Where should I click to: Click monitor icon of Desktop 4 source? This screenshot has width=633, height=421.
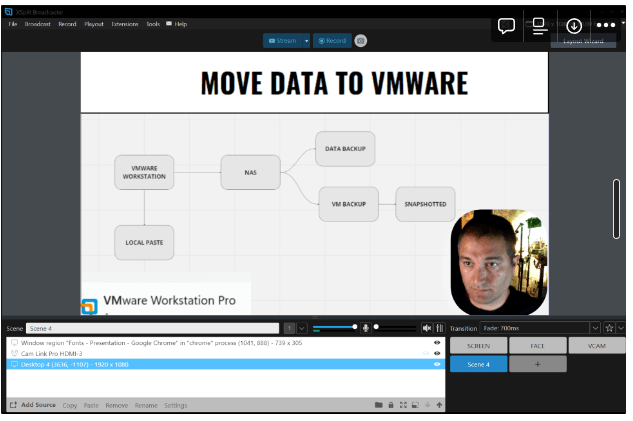tap(14, 364)
